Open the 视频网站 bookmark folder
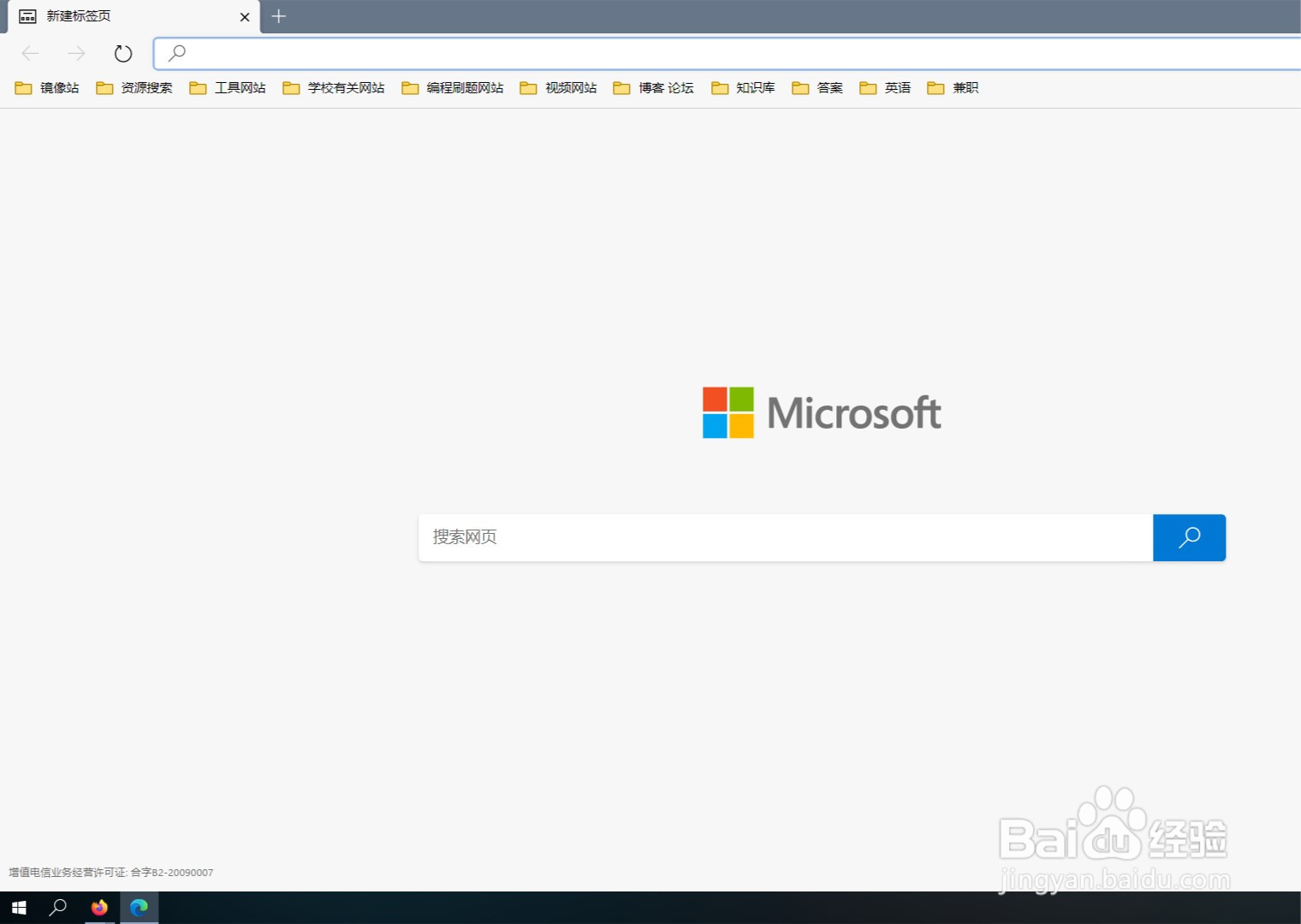The width and height of the screenshot is (1301, 924). [558, 88]
